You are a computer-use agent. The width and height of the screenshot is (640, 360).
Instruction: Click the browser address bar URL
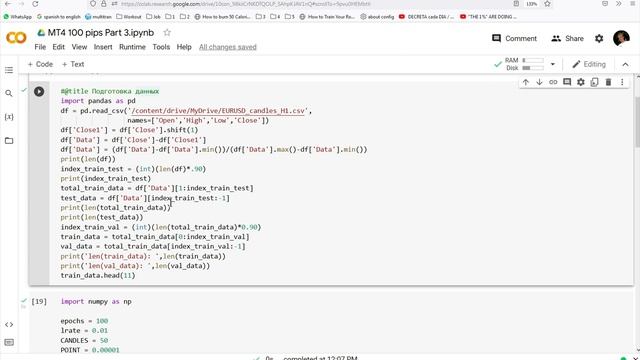coord(246,4)
